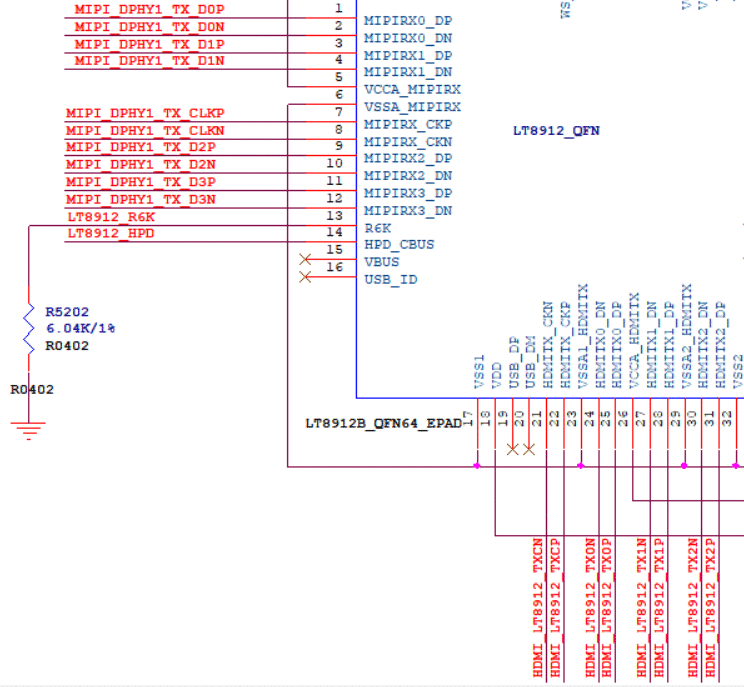Select the magenta junction dot under pin 18
Image resolution: width=744 pixels, height=687 pixels.
[x=477, y=466]
